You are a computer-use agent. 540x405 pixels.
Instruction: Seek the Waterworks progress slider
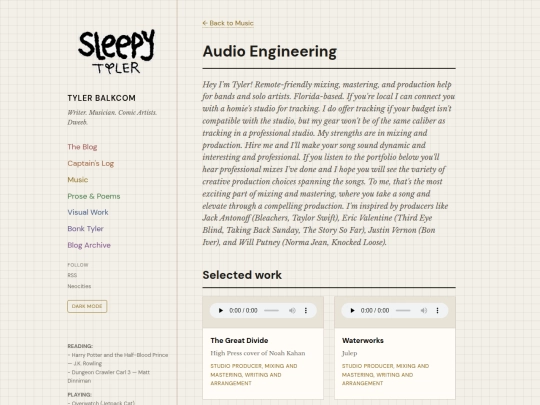403,311
